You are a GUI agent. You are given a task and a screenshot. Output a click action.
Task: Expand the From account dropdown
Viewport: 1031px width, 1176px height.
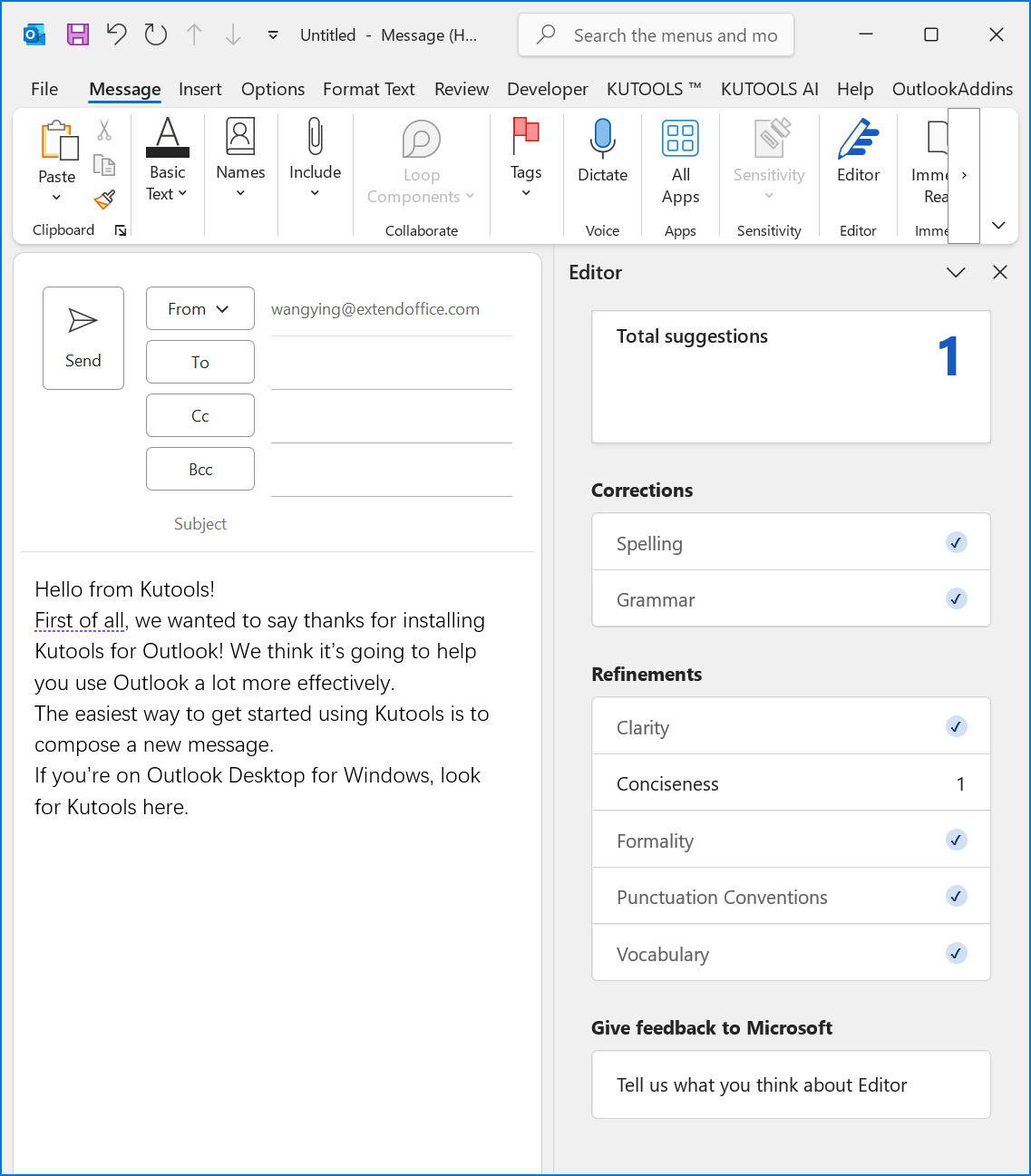pos(199,309)
